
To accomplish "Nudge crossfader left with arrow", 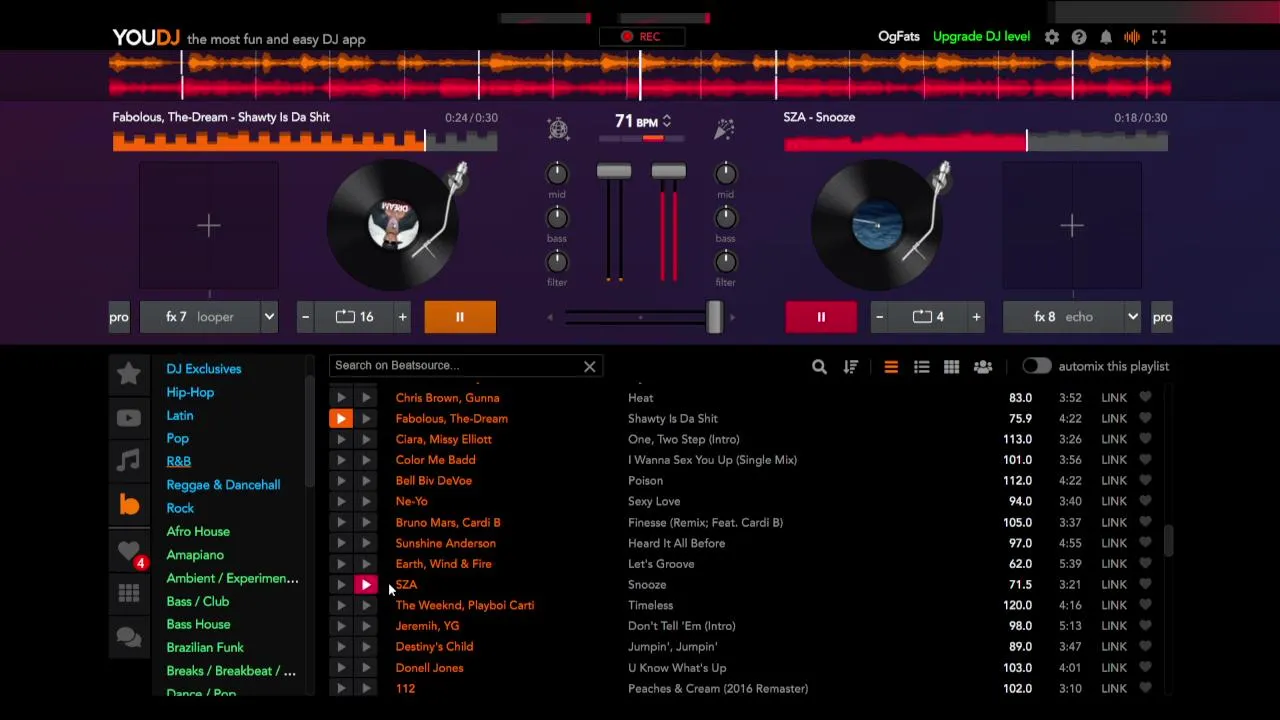I will tap(550, 318).
